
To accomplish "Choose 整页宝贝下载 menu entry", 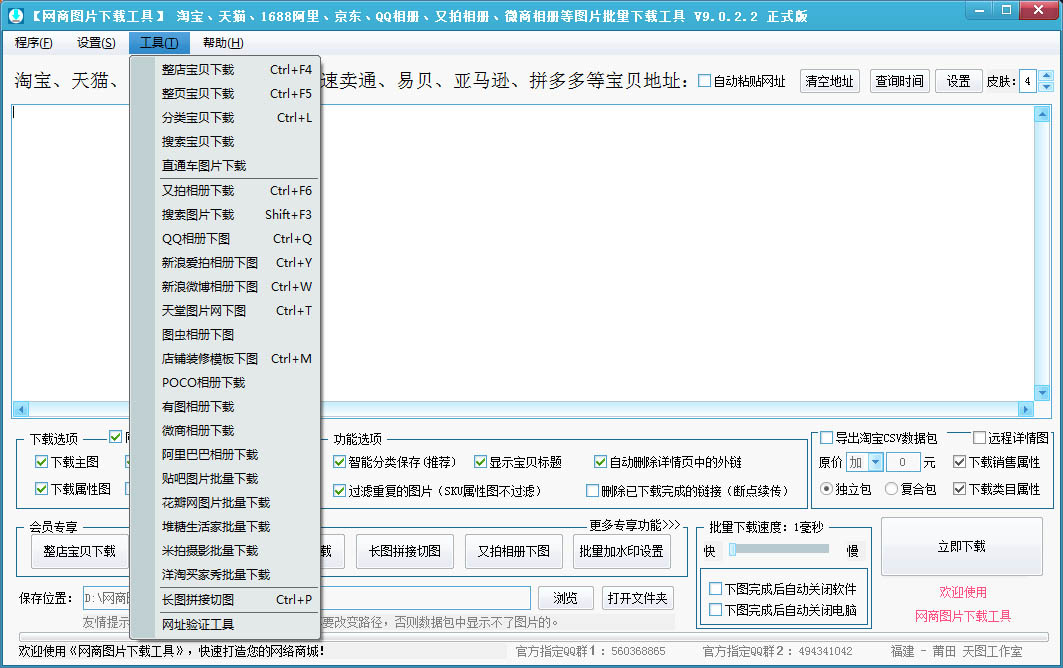I will point(237,94).
